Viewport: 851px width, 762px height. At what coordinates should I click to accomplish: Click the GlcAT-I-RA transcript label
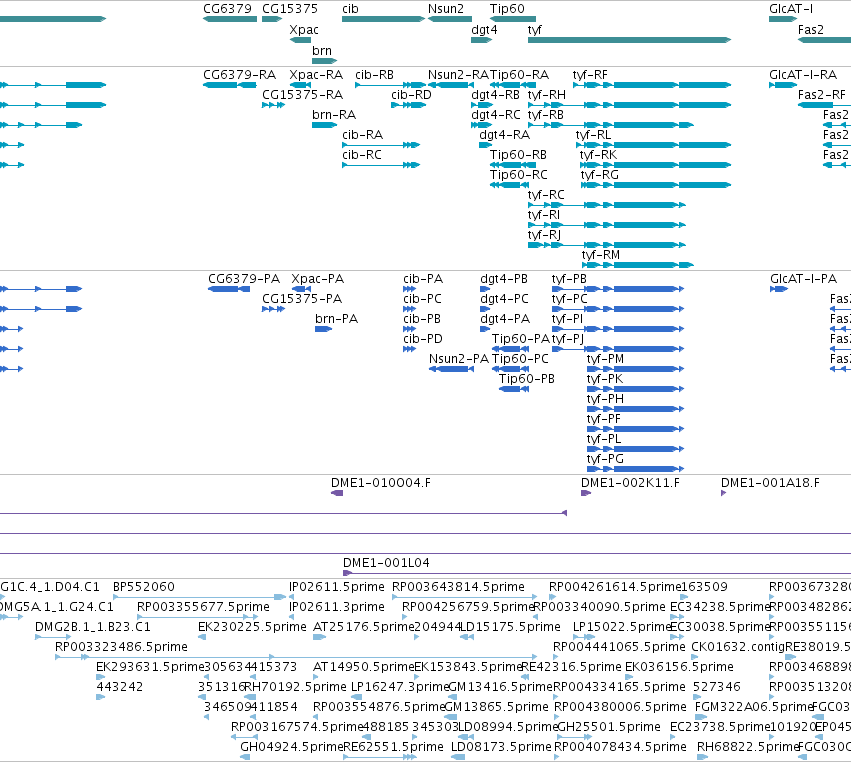(x=803, y=75)
